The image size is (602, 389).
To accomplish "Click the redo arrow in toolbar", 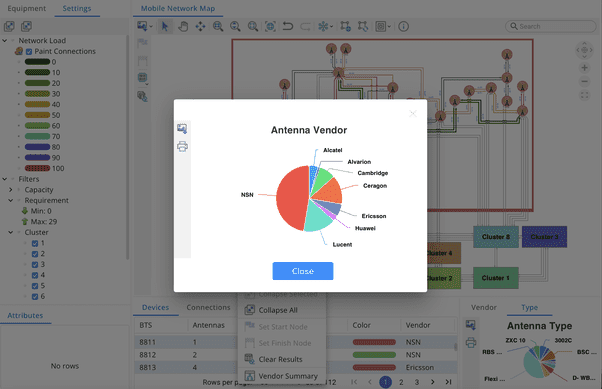I will (x=305, y=26).
